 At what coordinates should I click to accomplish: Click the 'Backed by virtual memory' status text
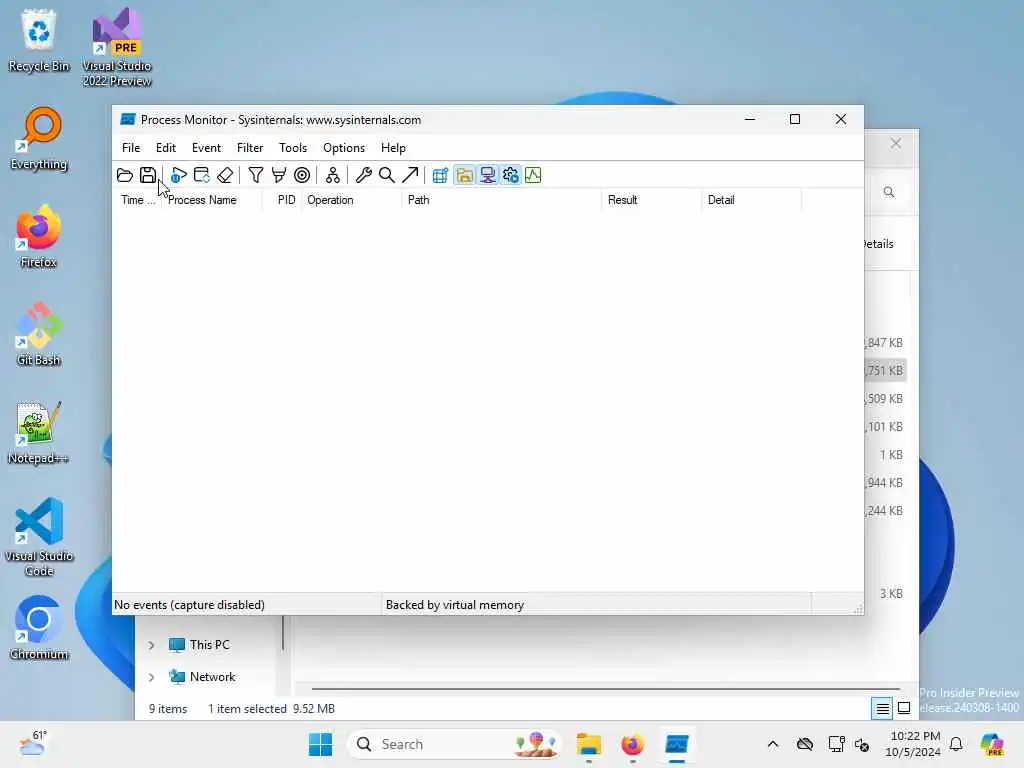coord(455,605)
